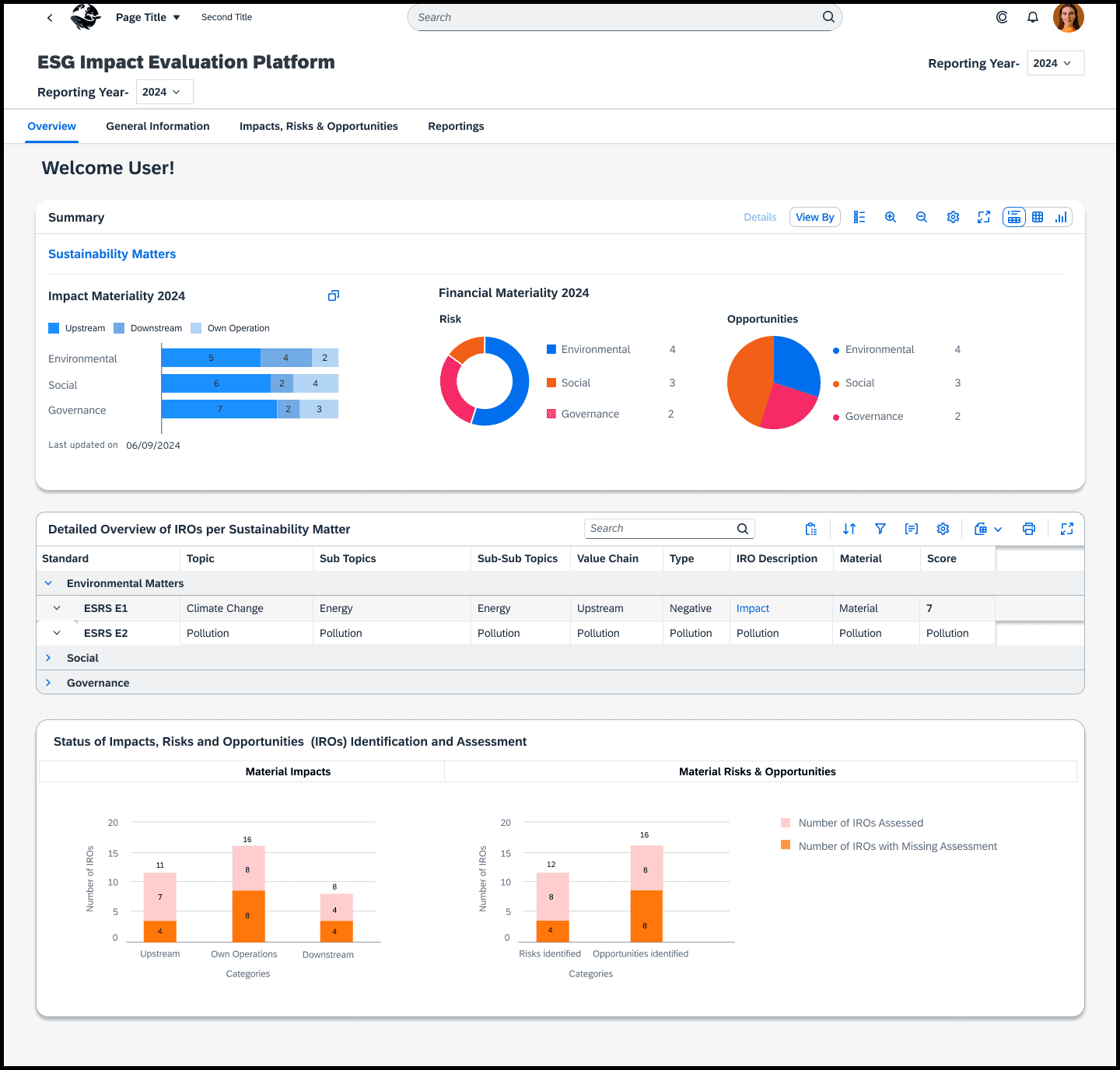Viewport: 1120px width, 1070px height.
Task: Open Summary card settings gear
Action: point(953,218)
